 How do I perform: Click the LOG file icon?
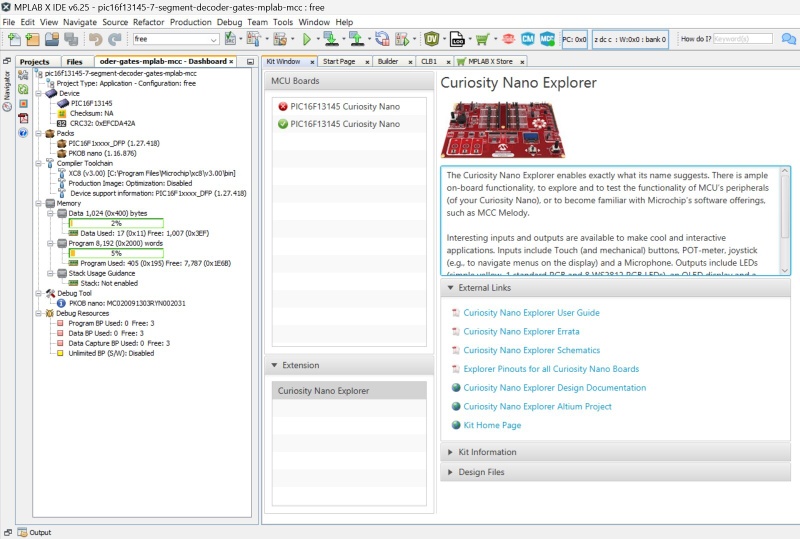457,39
